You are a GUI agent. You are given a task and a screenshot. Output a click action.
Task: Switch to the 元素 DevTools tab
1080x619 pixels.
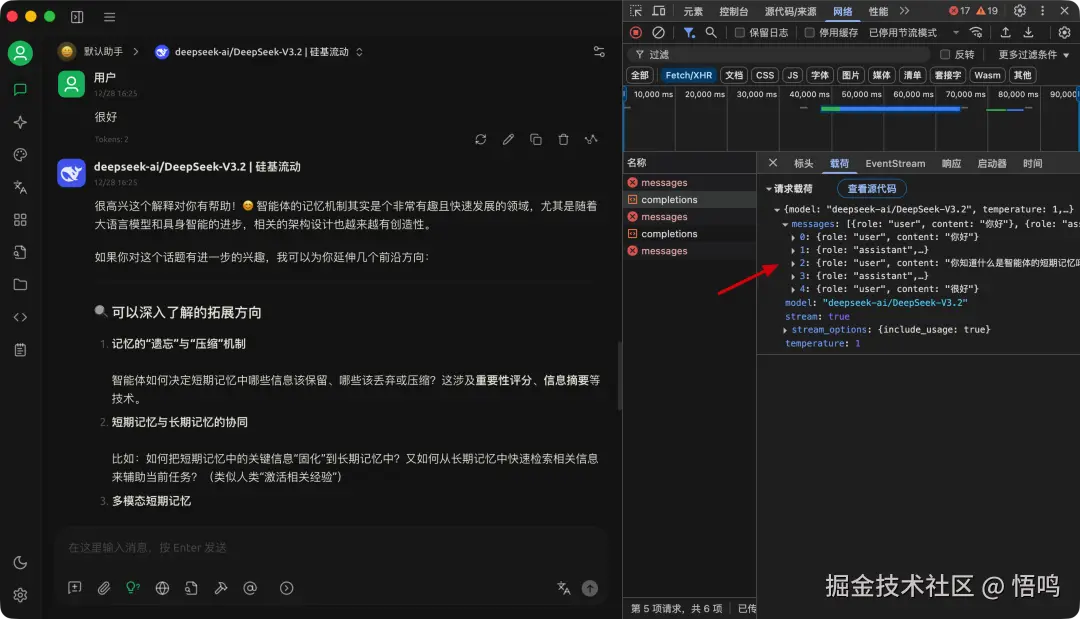(x=693, y=11)
